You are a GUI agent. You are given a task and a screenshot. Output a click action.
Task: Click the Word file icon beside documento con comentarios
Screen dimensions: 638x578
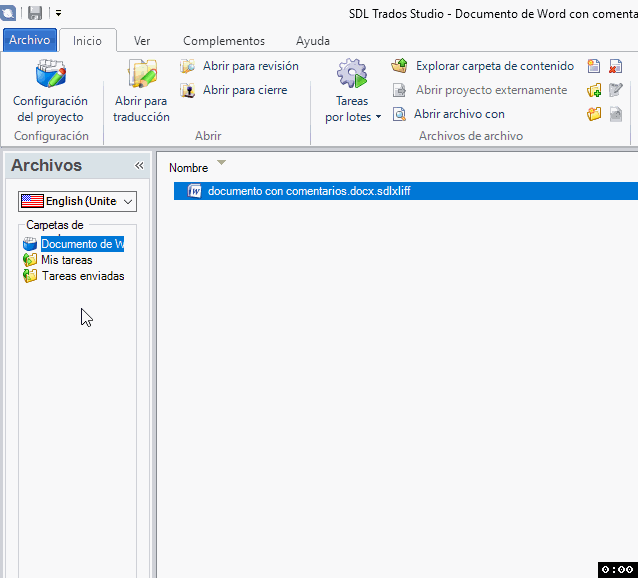click(x=194, y=191)
